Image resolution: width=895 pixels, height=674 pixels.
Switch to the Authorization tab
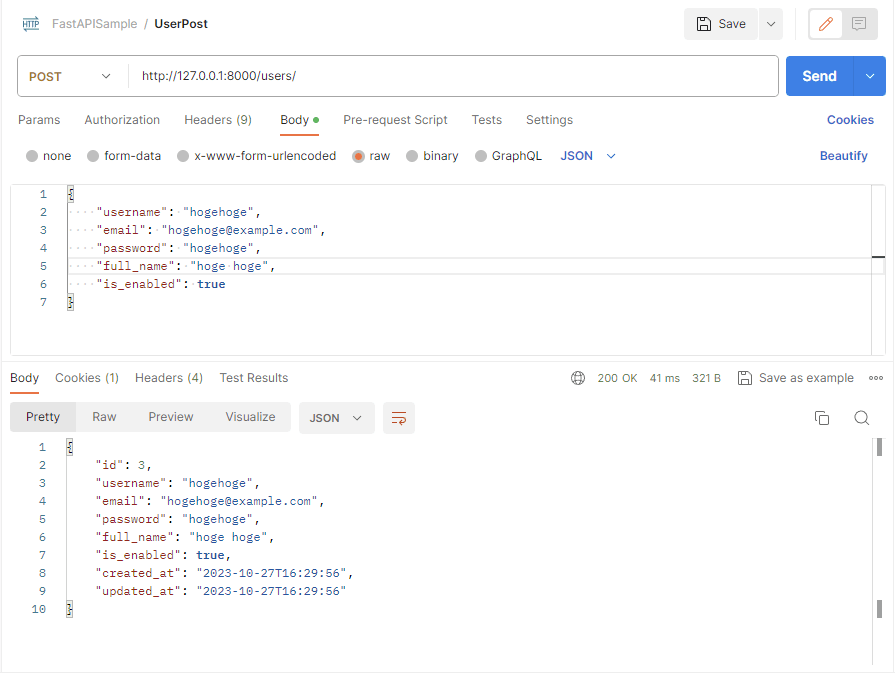coord(122,120)
